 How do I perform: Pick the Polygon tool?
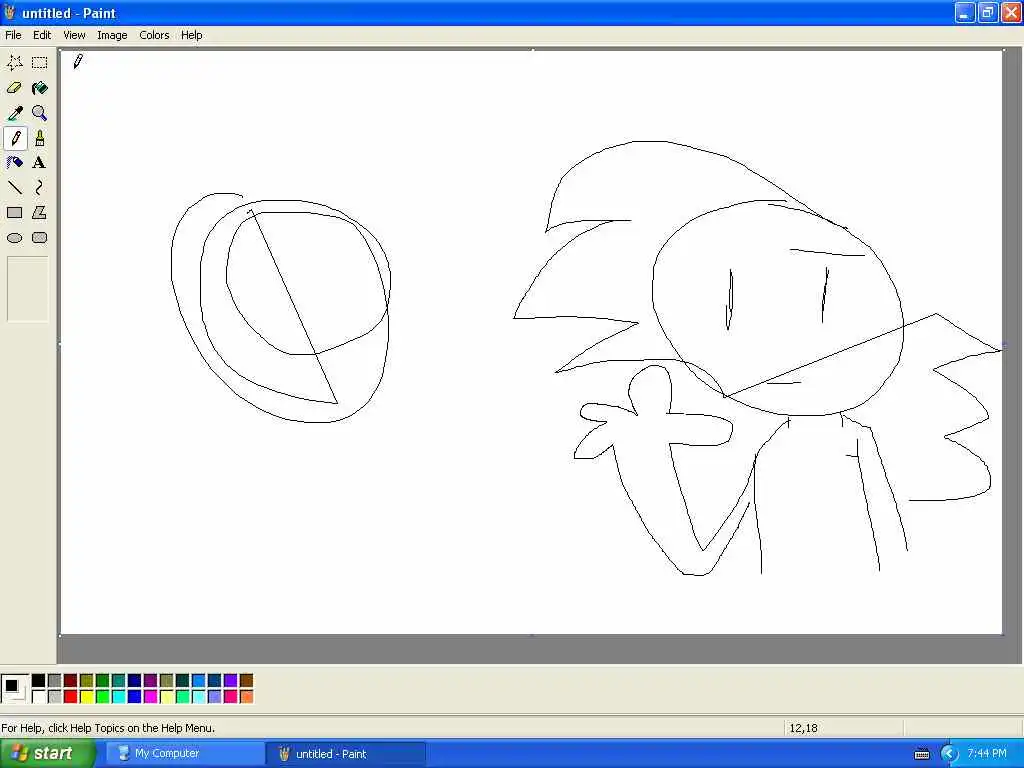tap(40, 213)
